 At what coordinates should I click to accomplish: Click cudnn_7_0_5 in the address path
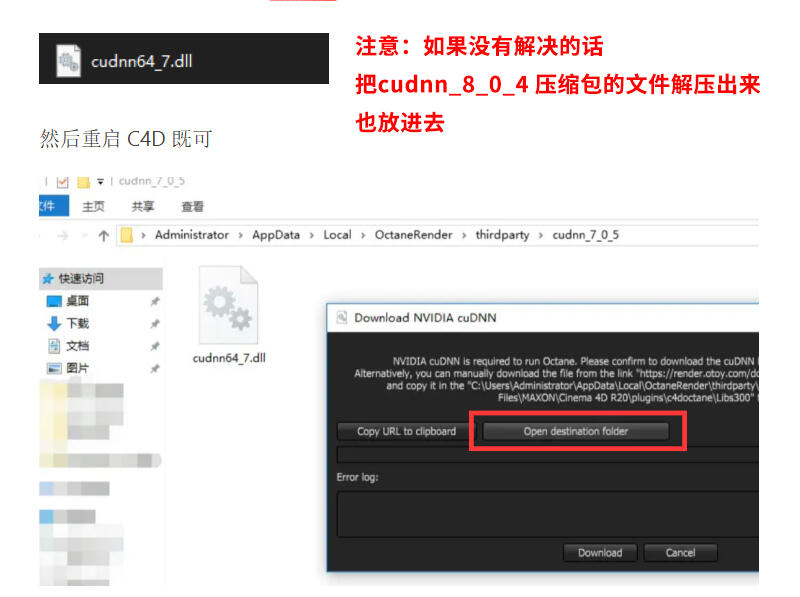pos(586,235)
